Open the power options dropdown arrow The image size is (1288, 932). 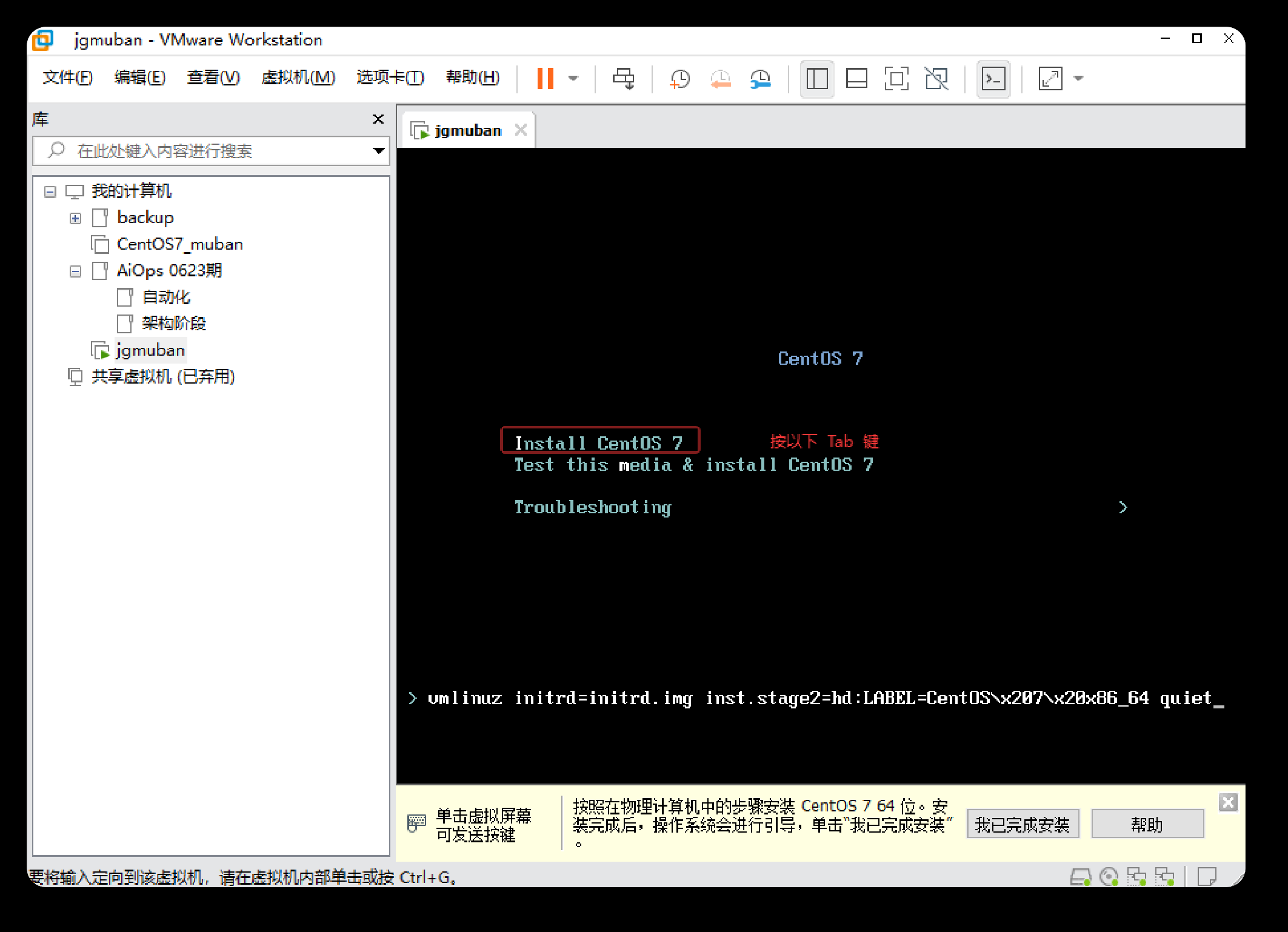click(x=573, y=78)
